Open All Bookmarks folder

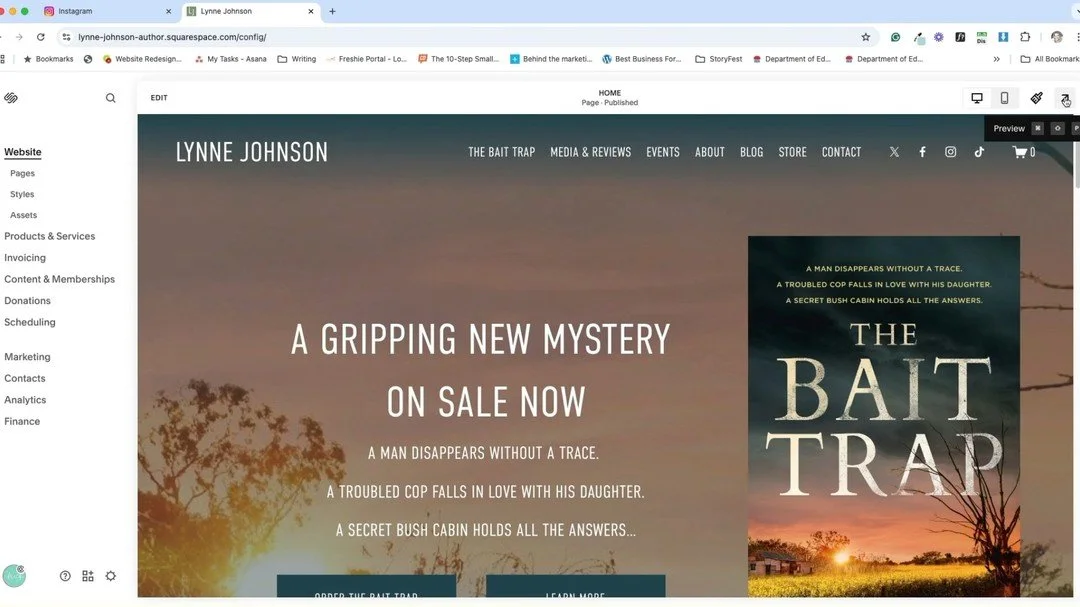coord(1050,59)
